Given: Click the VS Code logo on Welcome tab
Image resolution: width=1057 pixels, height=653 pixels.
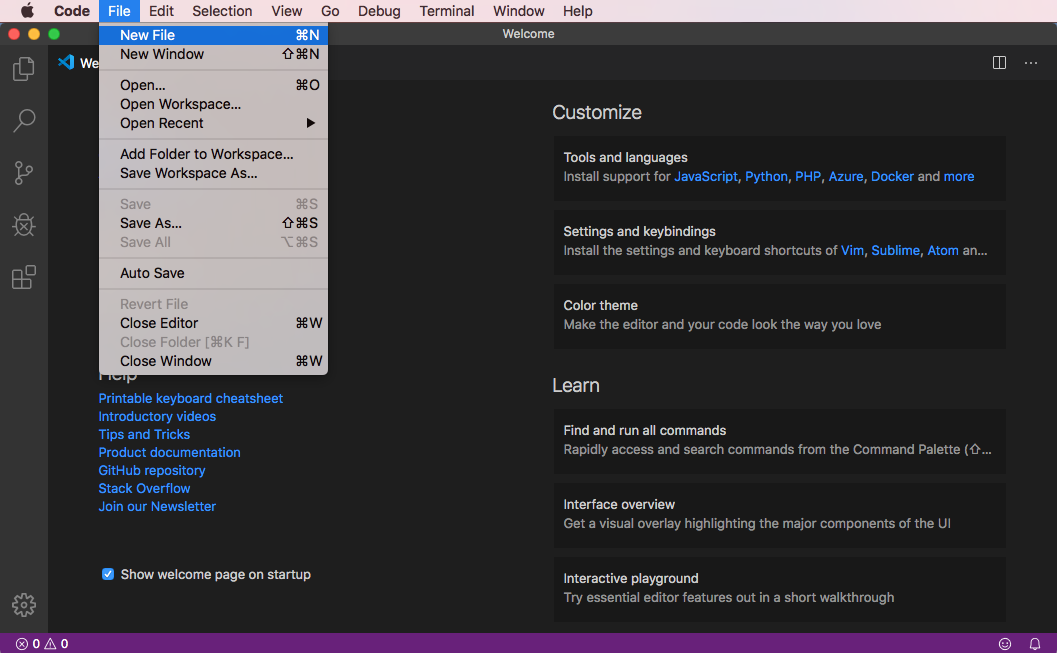Looking at the screenshot, I should click(x=66, y=63).
